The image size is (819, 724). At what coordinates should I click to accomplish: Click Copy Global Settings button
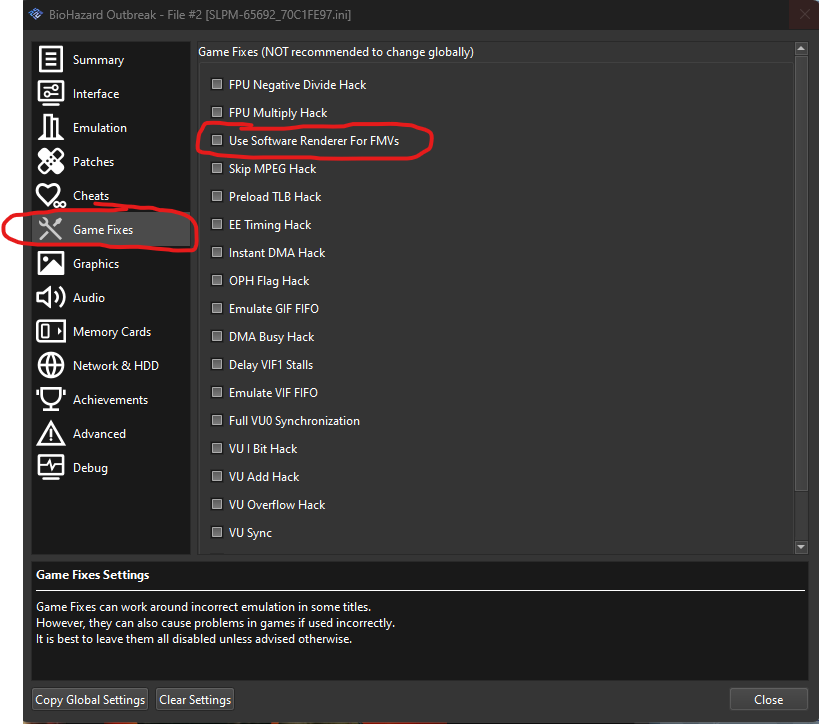[90, 699]
